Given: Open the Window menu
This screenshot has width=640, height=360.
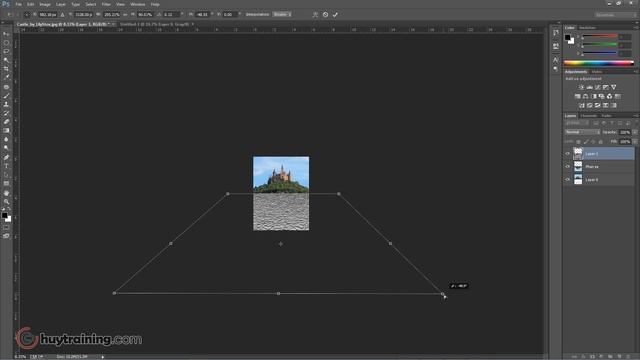Looking at the screenshot, I should (138, 4).
